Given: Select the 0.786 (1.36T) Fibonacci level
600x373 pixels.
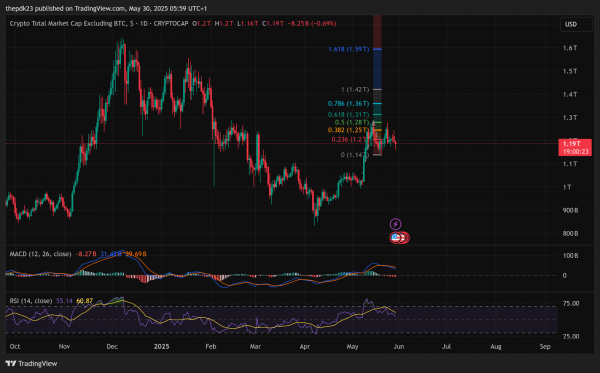Looking at the screenshot, I should (348, 104).
